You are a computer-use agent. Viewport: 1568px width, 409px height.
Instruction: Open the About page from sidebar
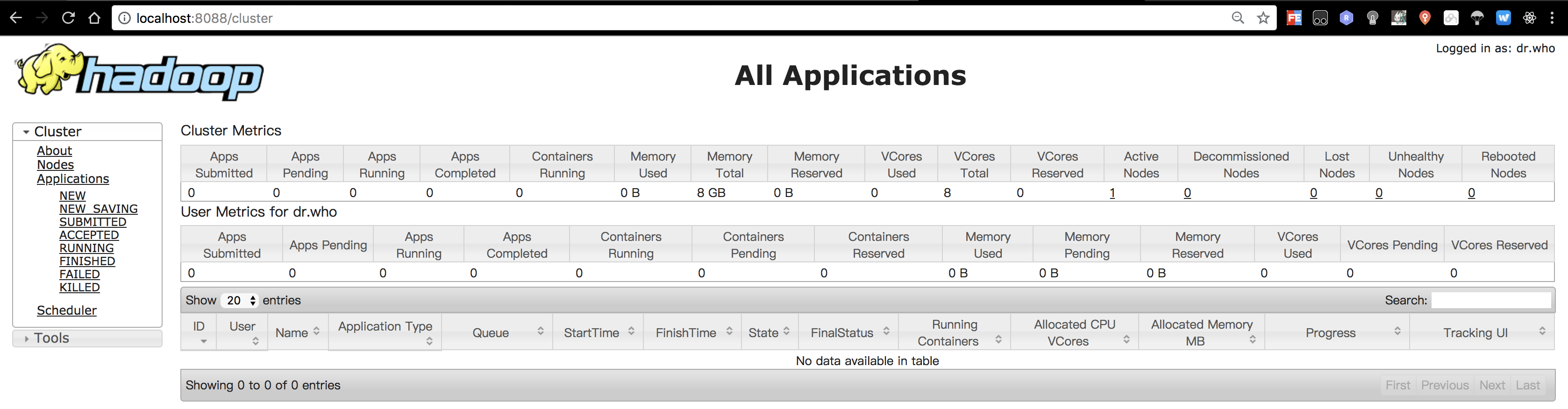pos(54,151)
